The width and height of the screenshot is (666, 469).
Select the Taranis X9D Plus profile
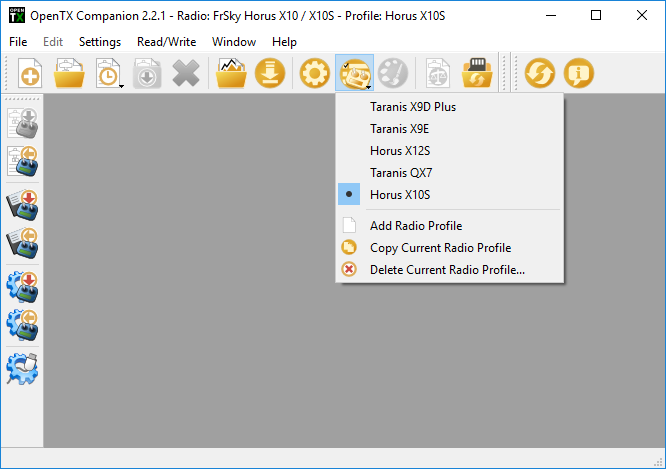click(x=449, y=107)
